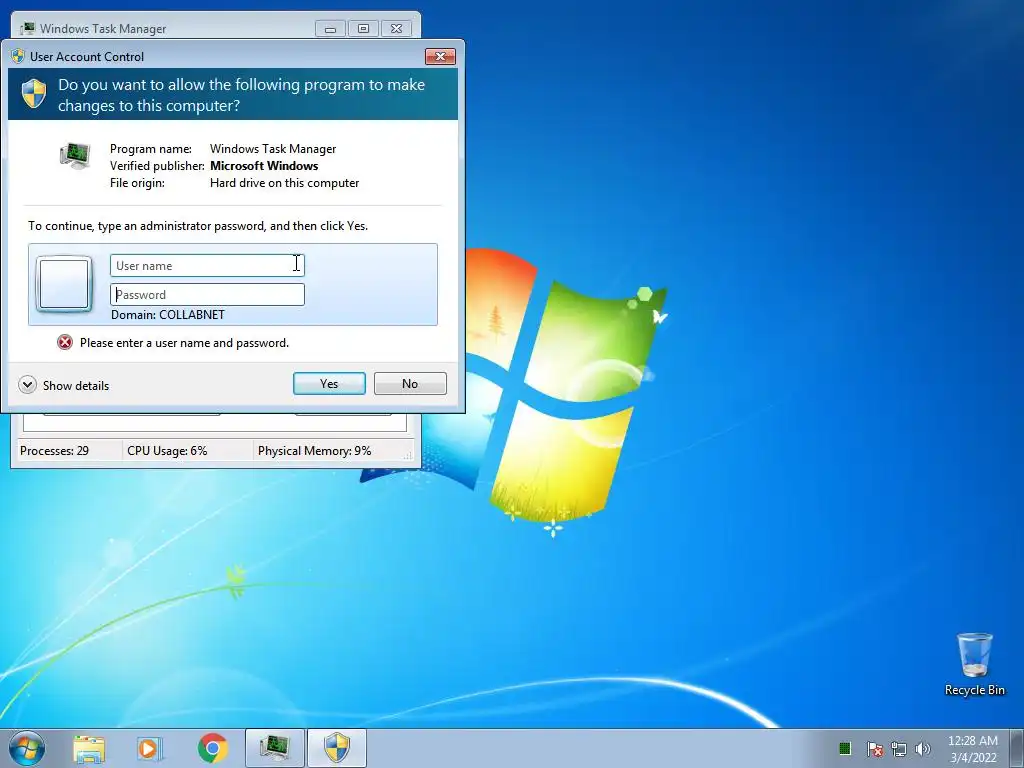Click the UAC shield icon in banner

pos(34,93)
